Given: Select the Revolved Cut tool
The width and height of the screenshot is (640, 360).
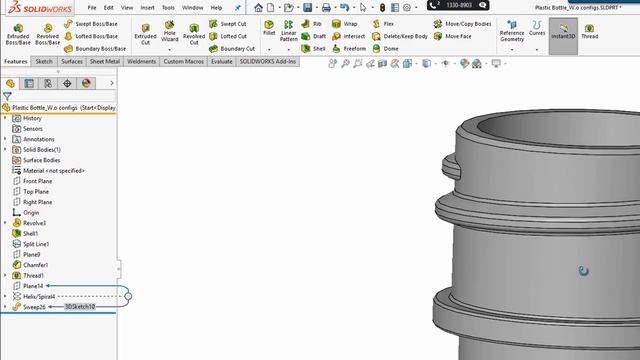Looking at the screenshot, I should click(194, 34).
